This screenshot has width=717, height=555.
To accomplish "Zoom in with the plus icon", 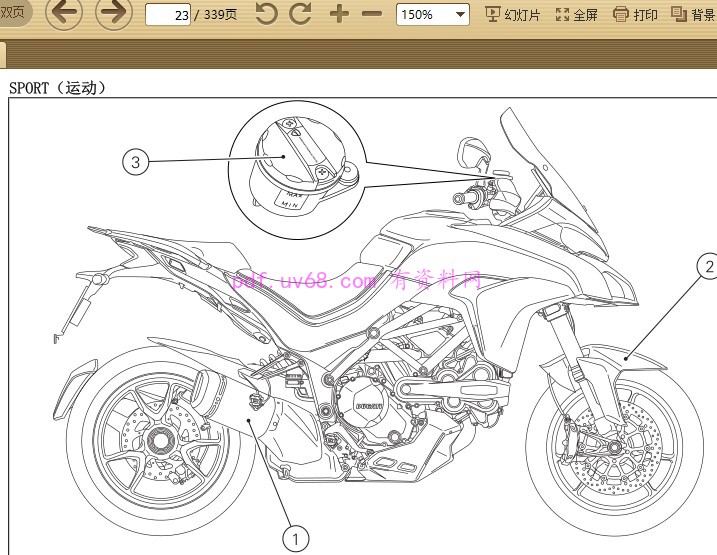I will point(339,14).
